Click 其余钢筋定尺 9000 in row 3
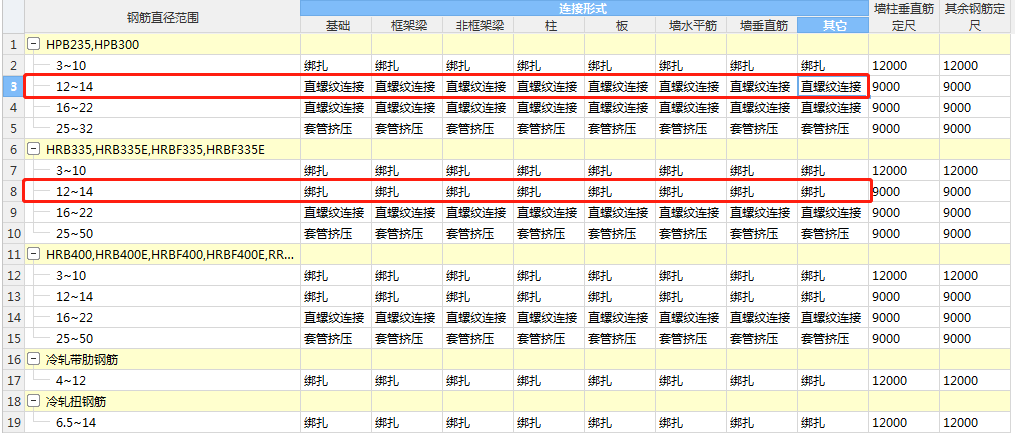1015x433 pixels. coord(977,87)
